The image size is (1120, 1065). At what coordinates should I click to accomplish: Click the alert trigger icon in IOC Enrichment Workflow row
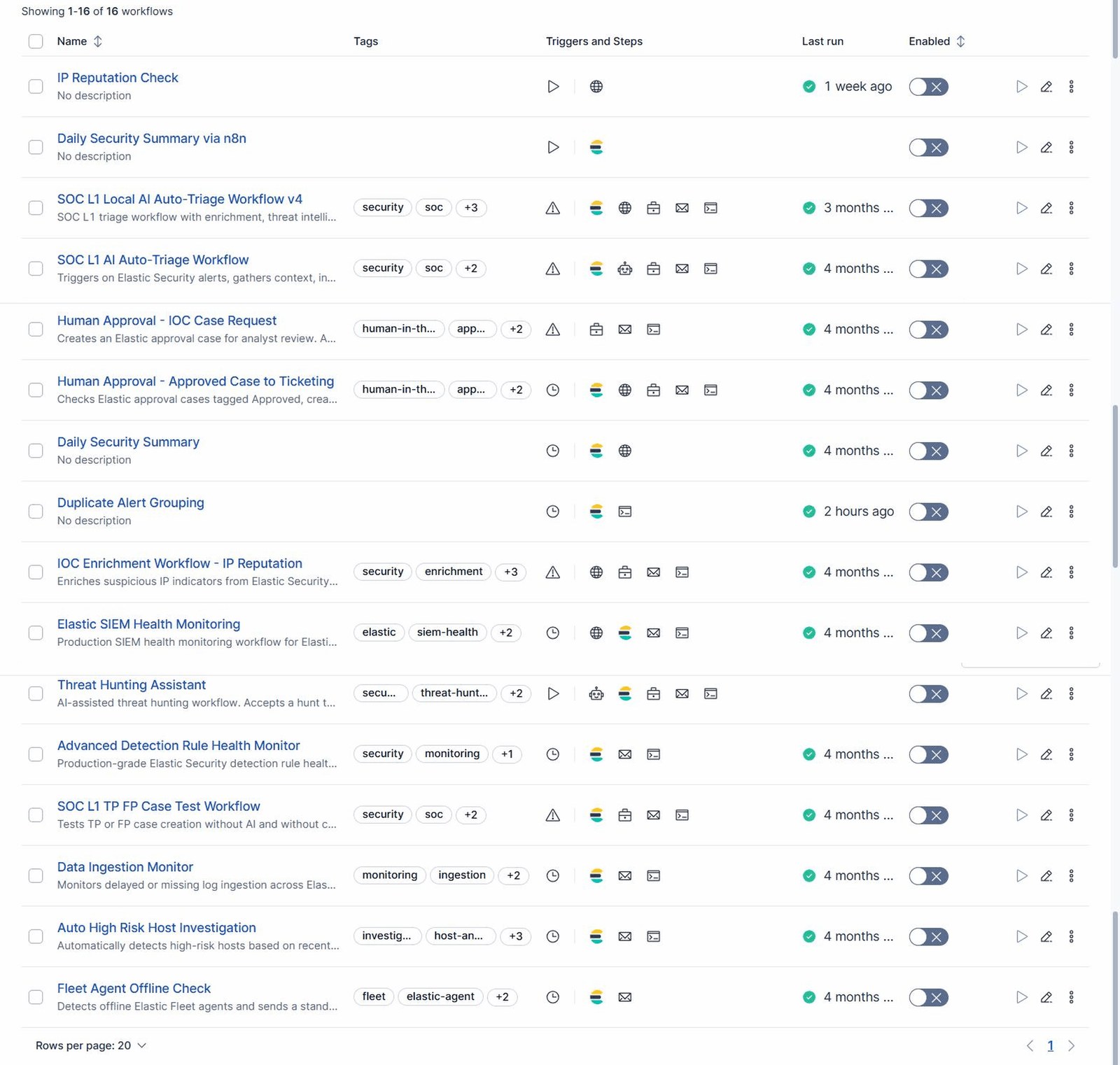click(x=553, y=572)
